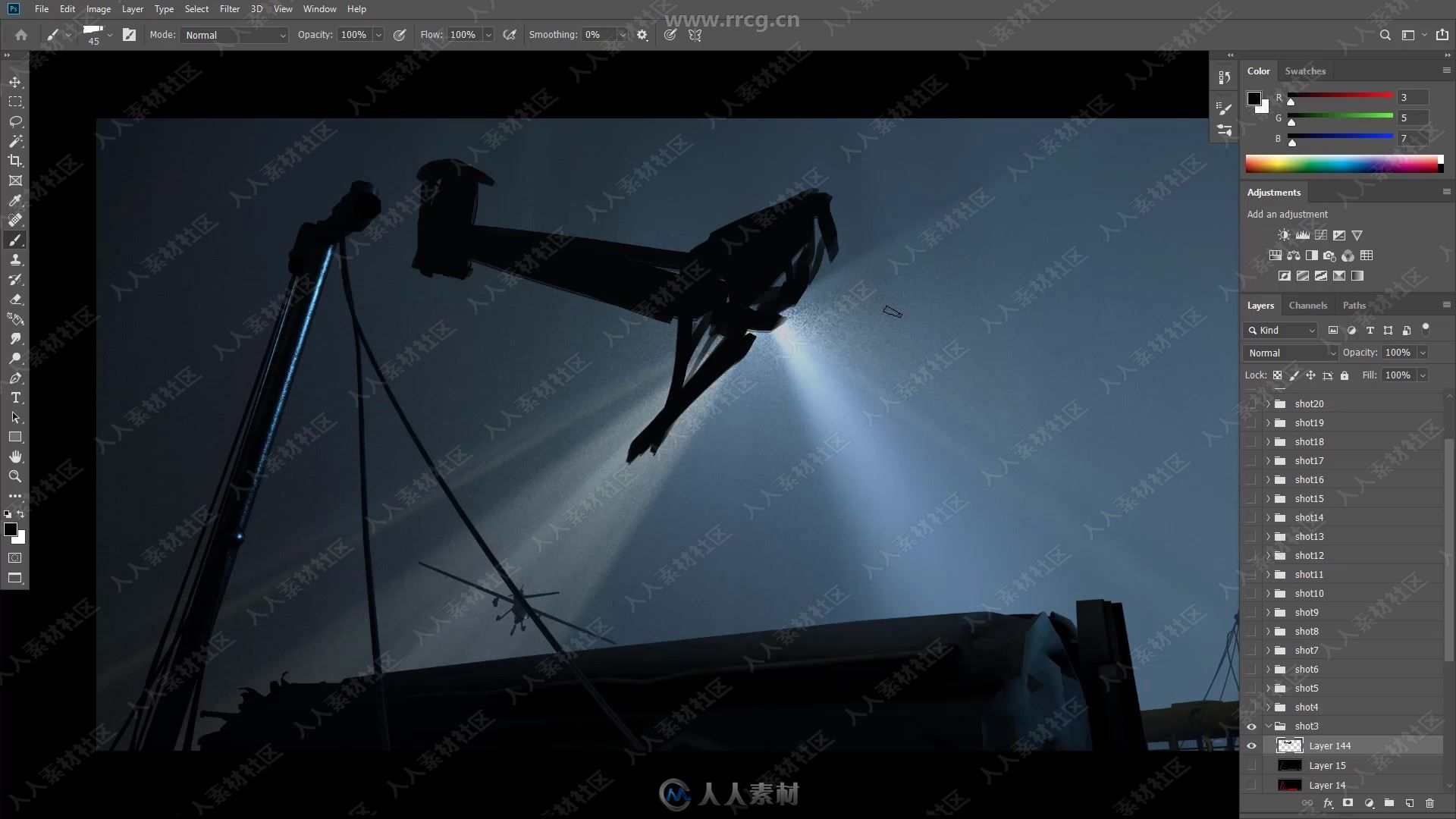
Task: Open the Layer menu
Action: click(132, 8)
